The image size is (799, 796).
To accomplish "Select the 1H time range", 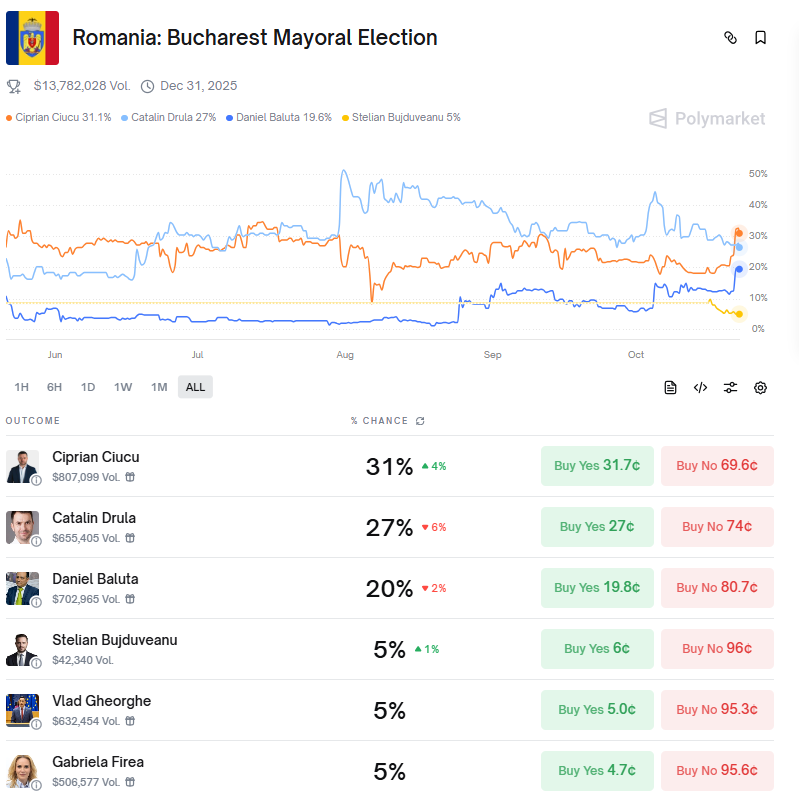I will click(x=21, y=387).
